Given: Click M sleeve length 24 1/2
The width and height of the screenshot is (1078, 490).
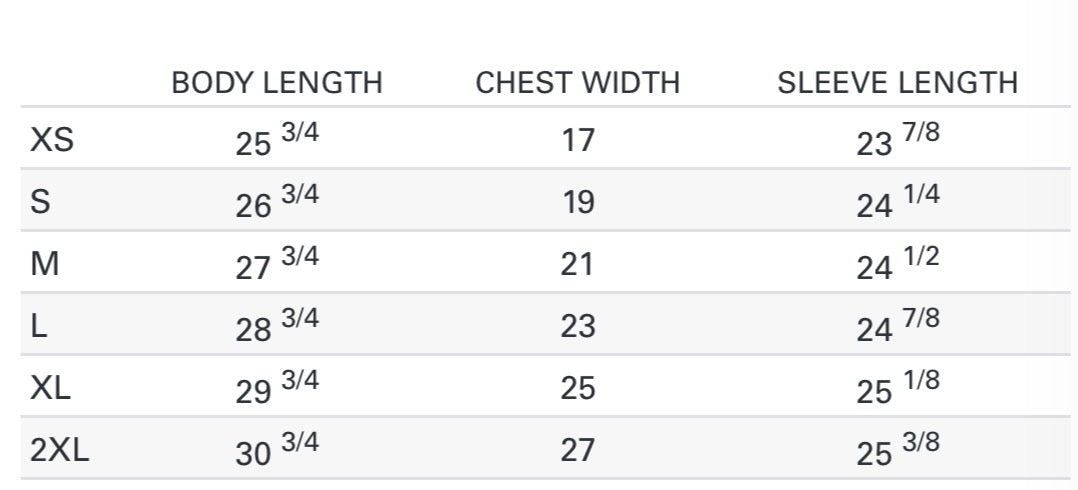Looking at the screenshot, I should [898, 265].
